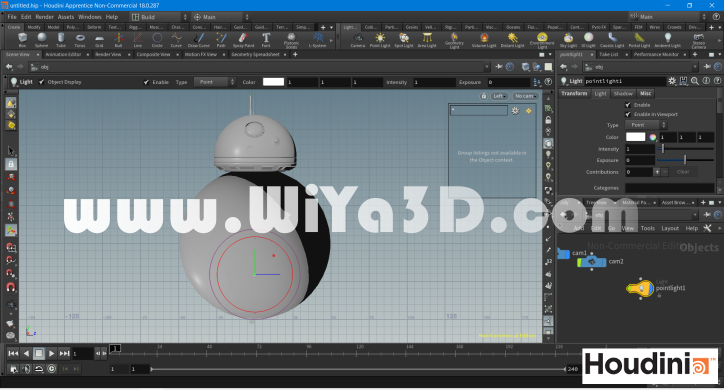Add a Grid from the Create shelf
724x390 pixels.
click(99, 40)
